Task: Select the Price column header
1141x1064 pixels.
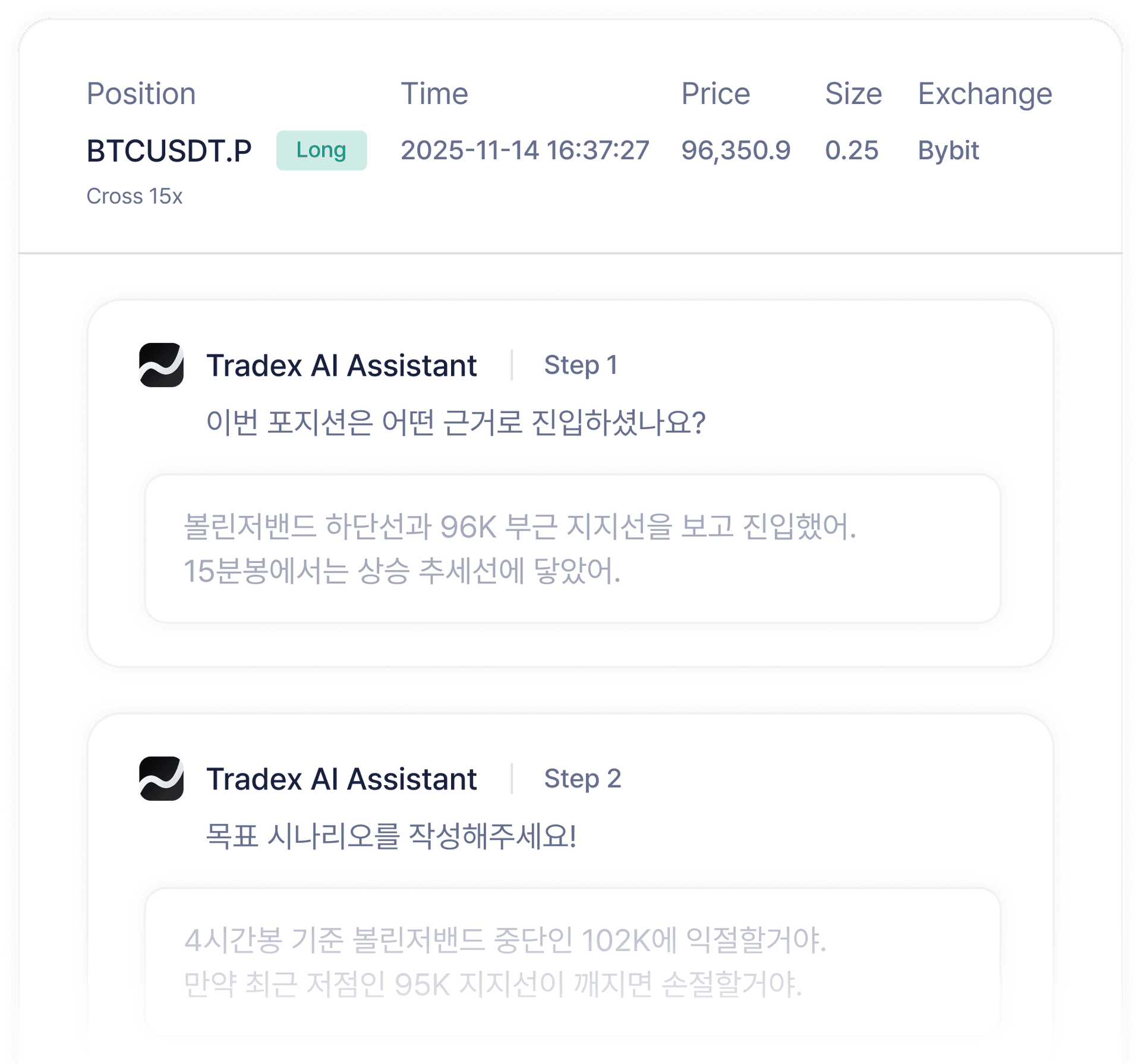Action: (x=716, y=93)
